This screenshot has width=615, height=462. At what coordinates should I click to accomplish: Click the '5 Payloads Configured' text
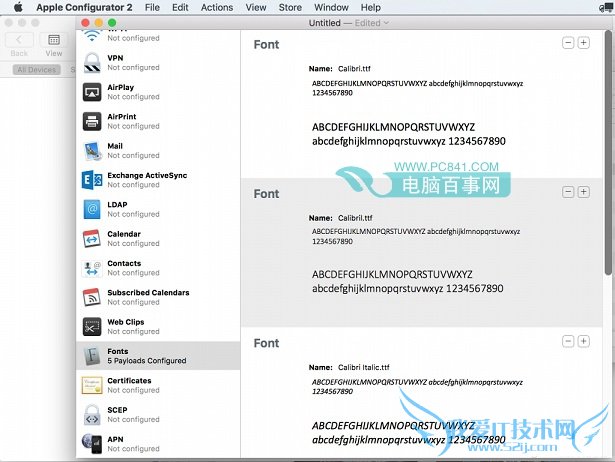[x=147, y=361]
